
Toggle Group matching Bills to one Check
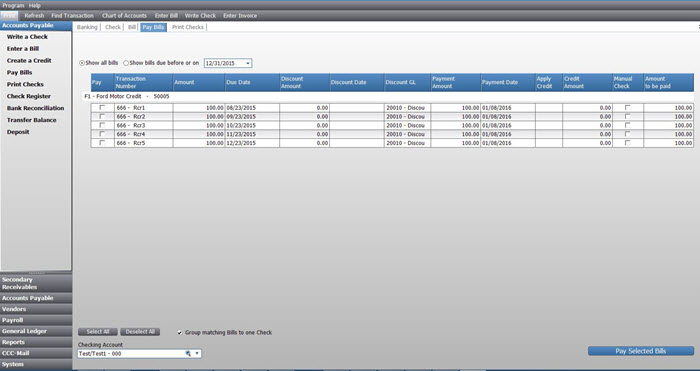coord(179,333)
